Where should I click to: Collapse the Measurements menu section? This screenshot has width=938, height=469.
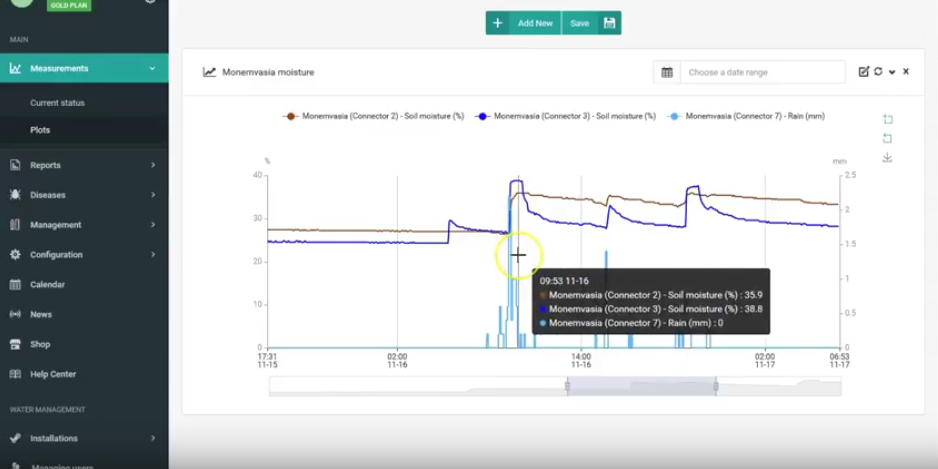152,69
